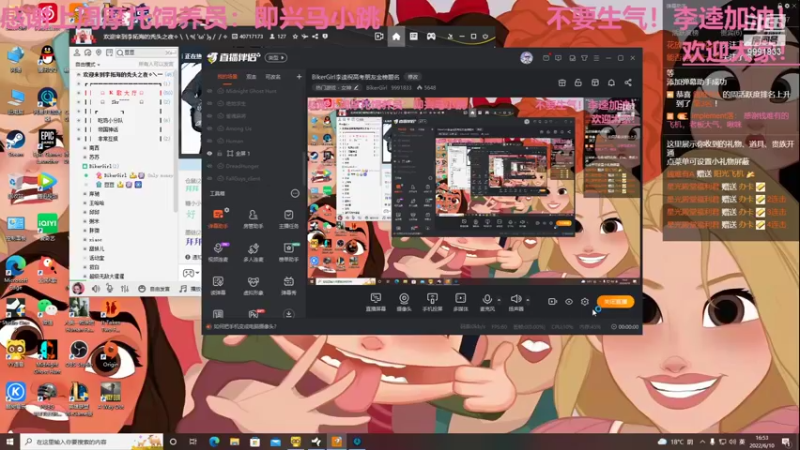Edit the stream category tag
Screen dimensions: 800x450
click(x=337, y=88)
